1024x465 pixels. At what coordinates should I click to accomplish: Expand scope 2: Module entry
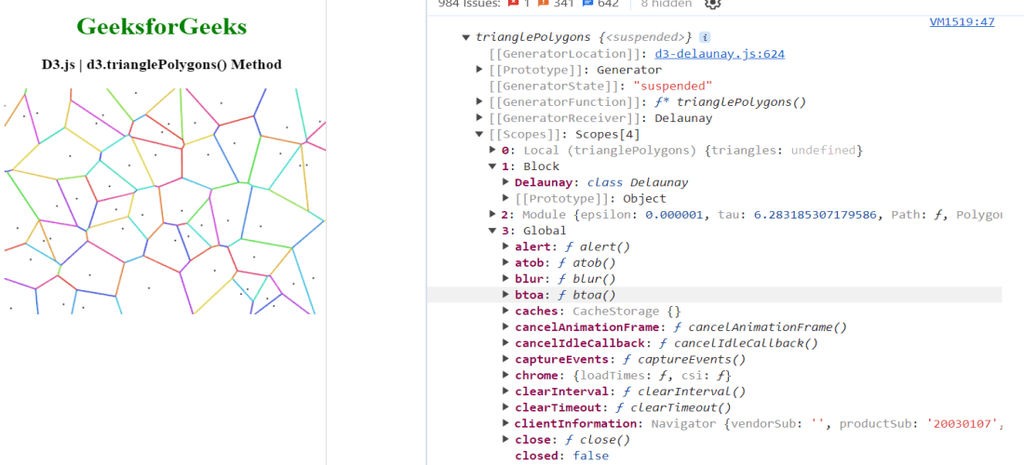click(493, 214)
